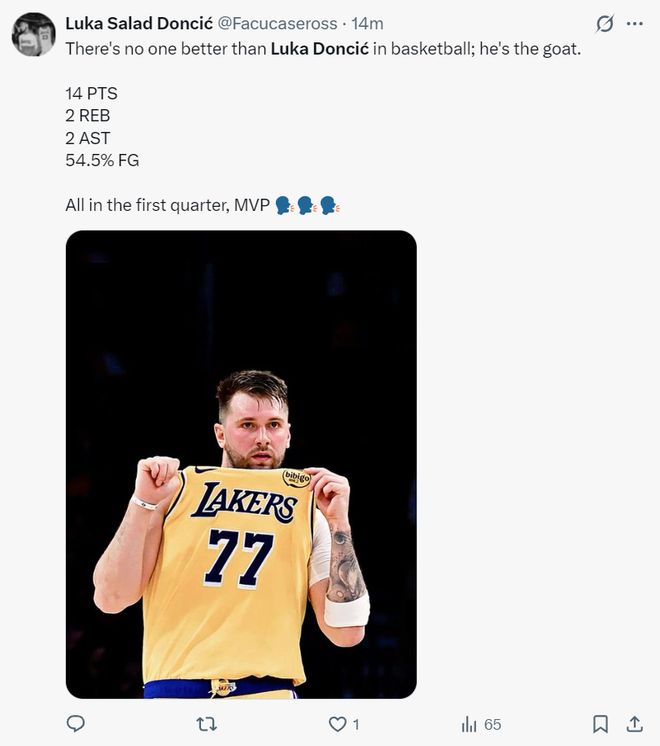Image resolution: width=660 pixels, height=746 pixels.
Task: Click the 14m timestamp
Action: [367, 23]
